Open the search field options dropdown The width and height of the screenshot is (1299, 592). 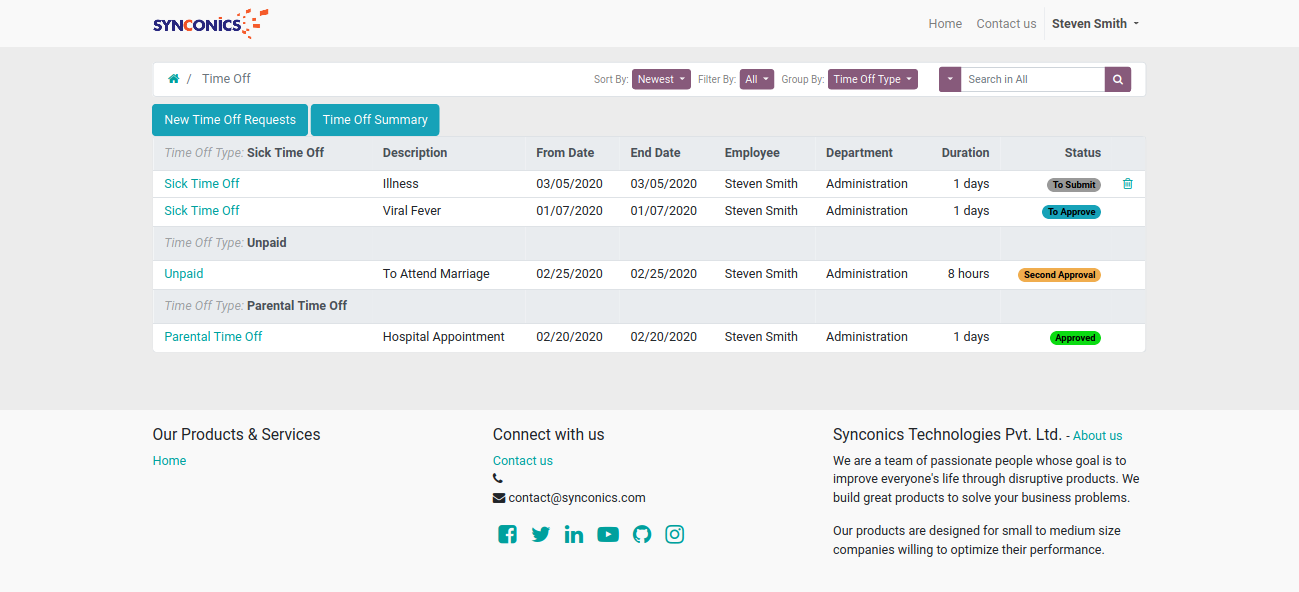coord(950,79)
